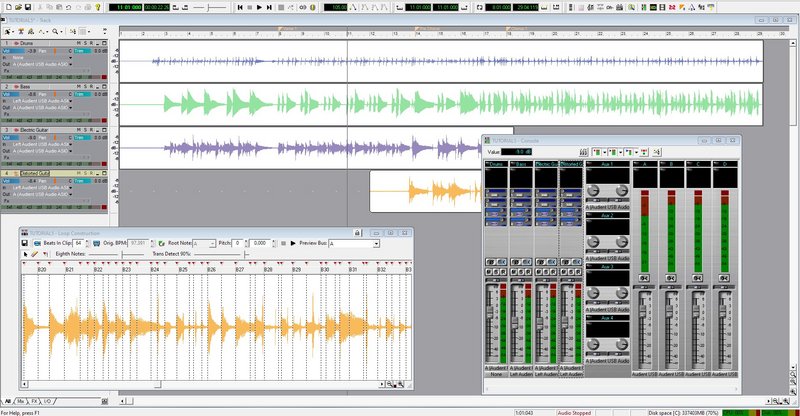The image size is (800, 416).
Task: Open the Envelope tool in the Track view toolbar
Action: [x=43, y=32]
